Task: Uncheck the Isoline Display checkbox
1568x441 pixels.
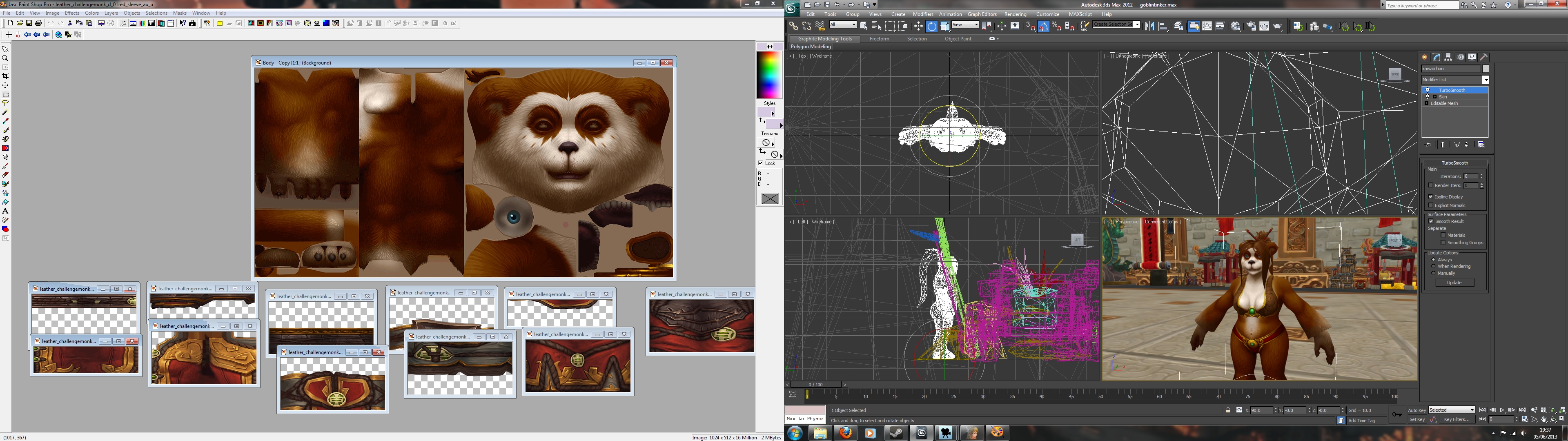Action: point(1430,197)
